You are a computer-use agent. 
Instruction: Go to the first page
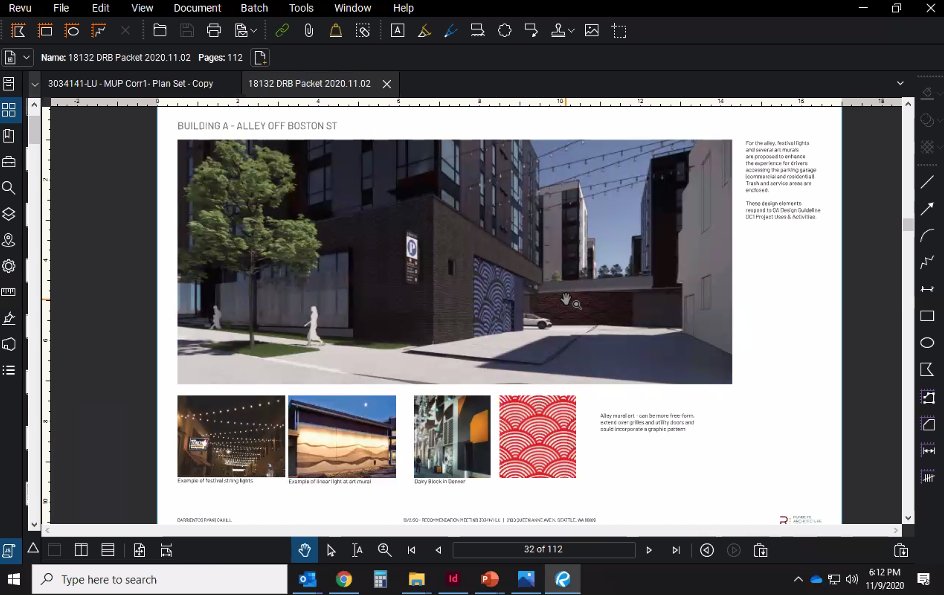(412, 550)
